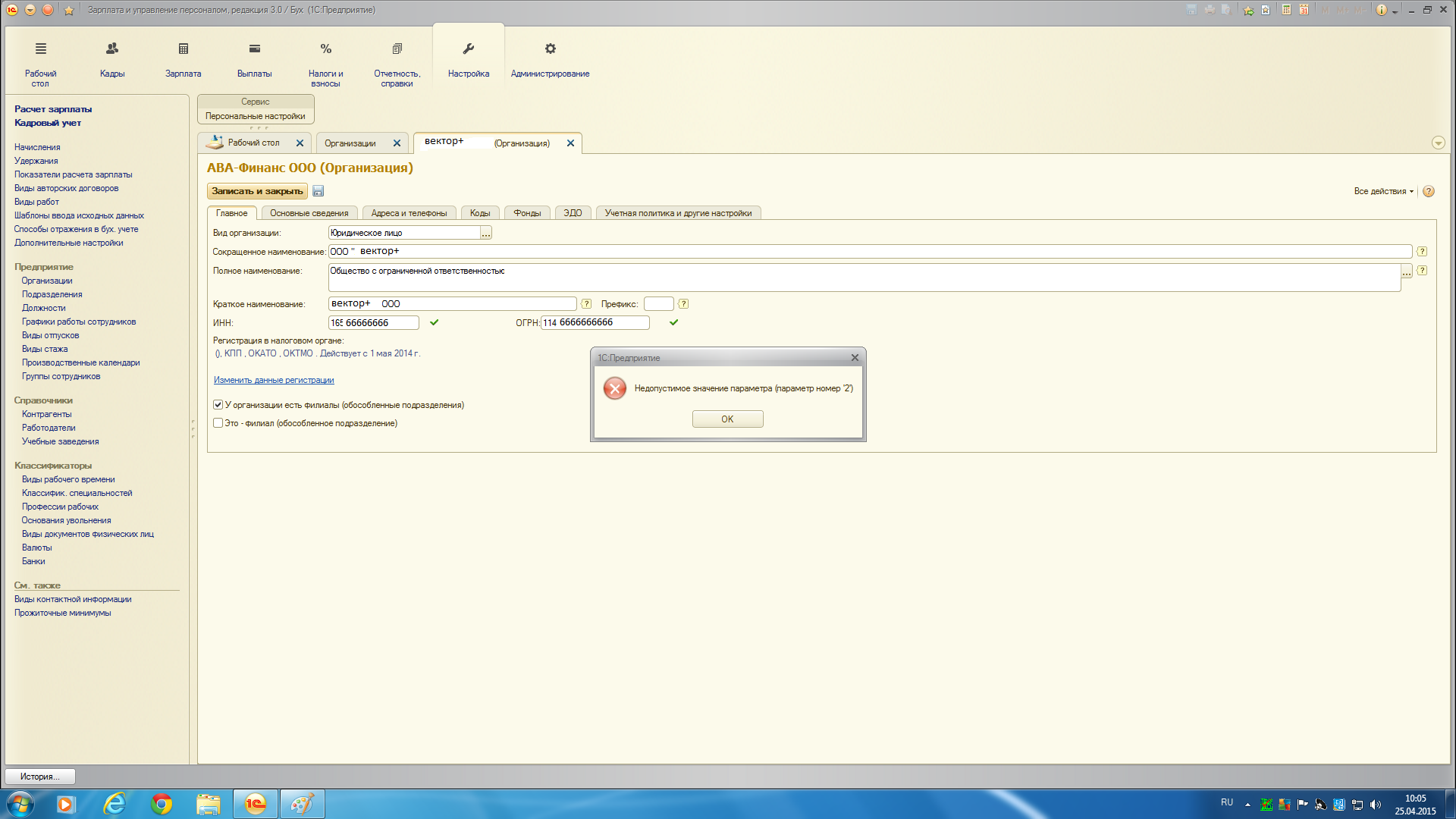Open the Windows Start menu
This screenshot has width=1456, height=819.
point(20,804)
